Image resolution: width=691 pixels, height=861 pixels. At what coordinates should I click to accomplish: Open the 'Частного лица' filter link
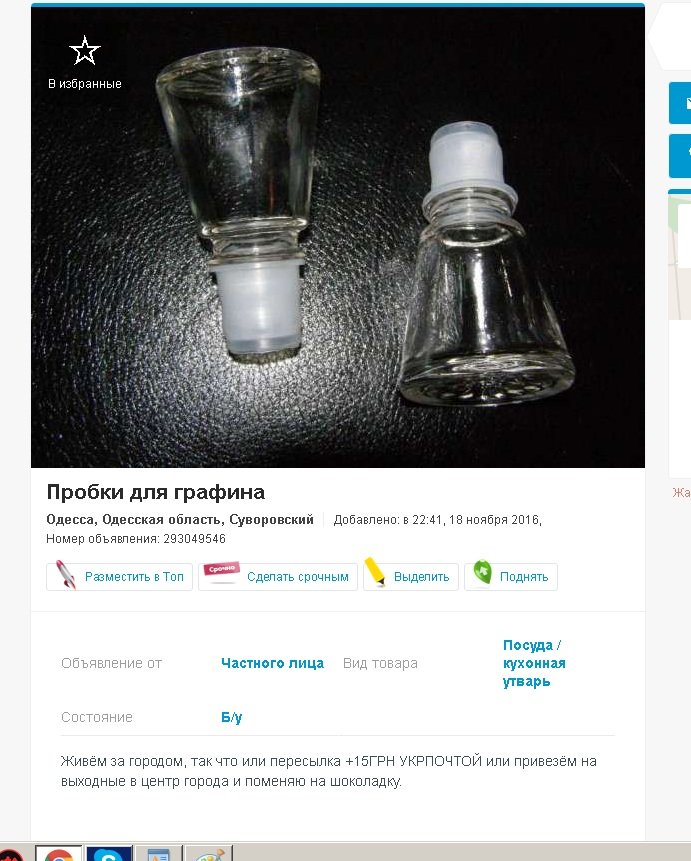[x=272, y=663]
